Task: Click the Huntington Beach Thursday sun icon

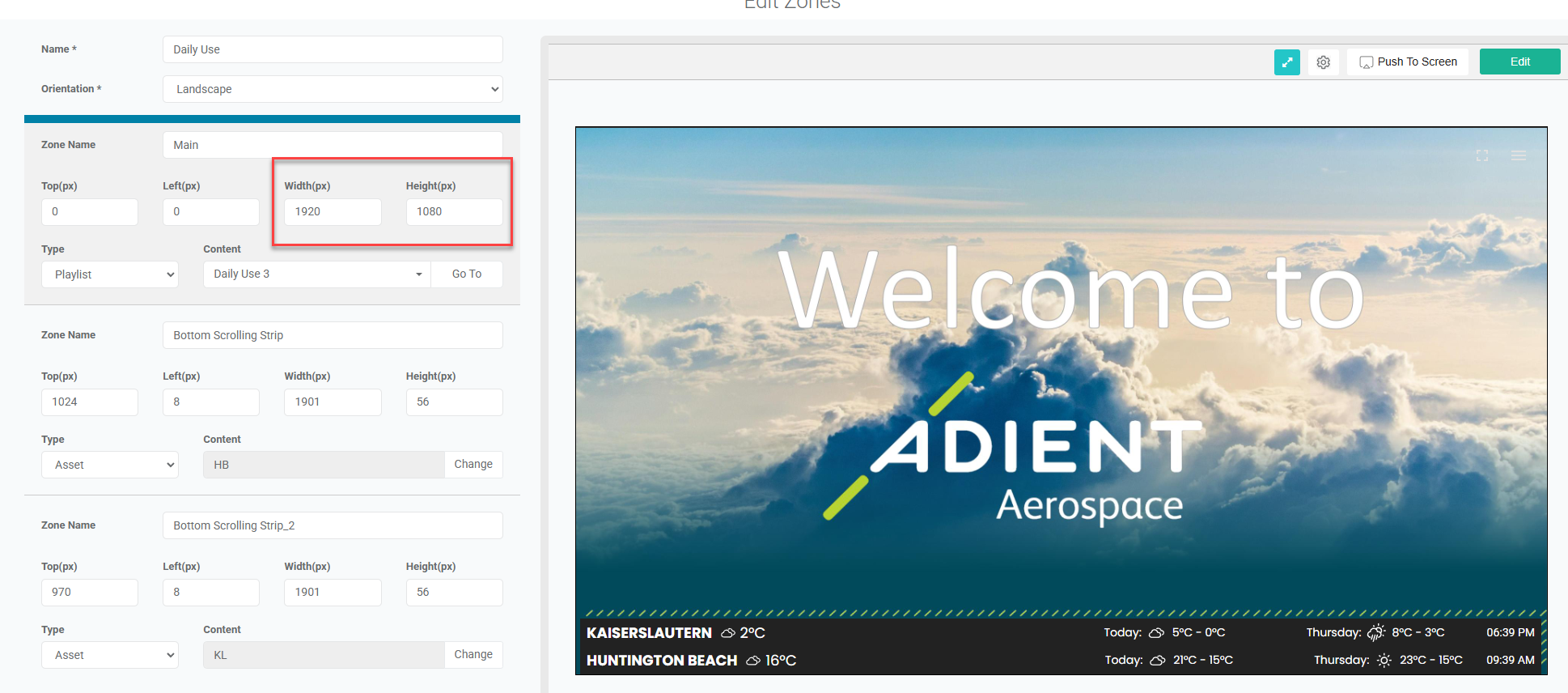Action: coord(1384,661)
